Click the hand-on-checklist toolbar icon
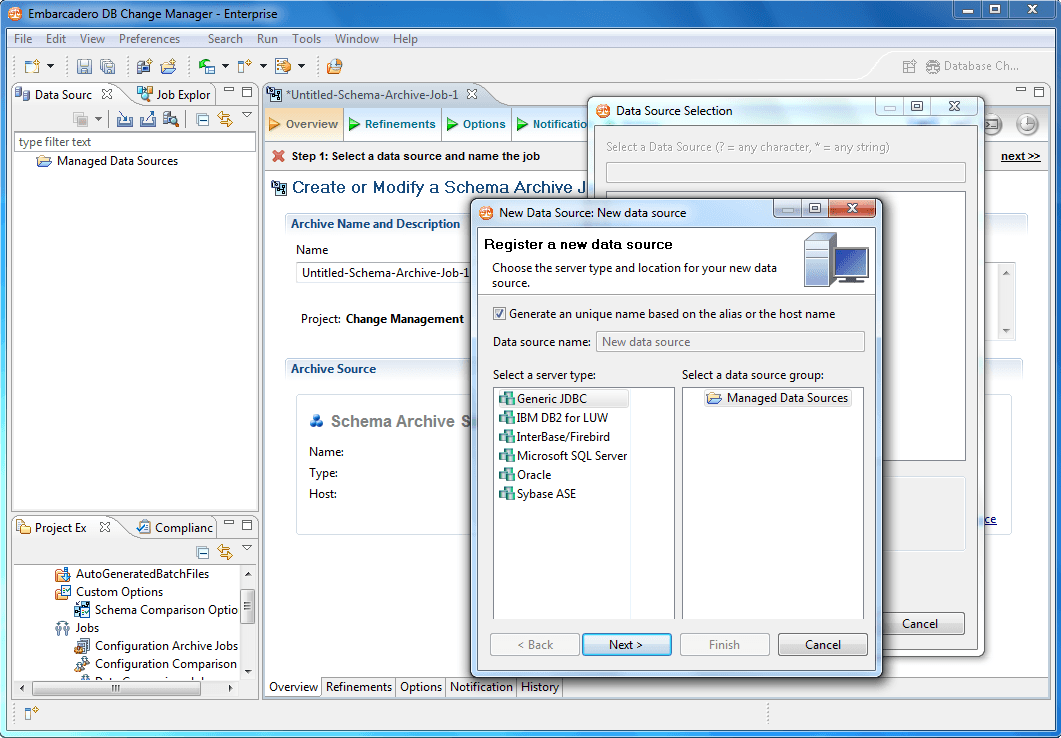 tap(283, 66)
